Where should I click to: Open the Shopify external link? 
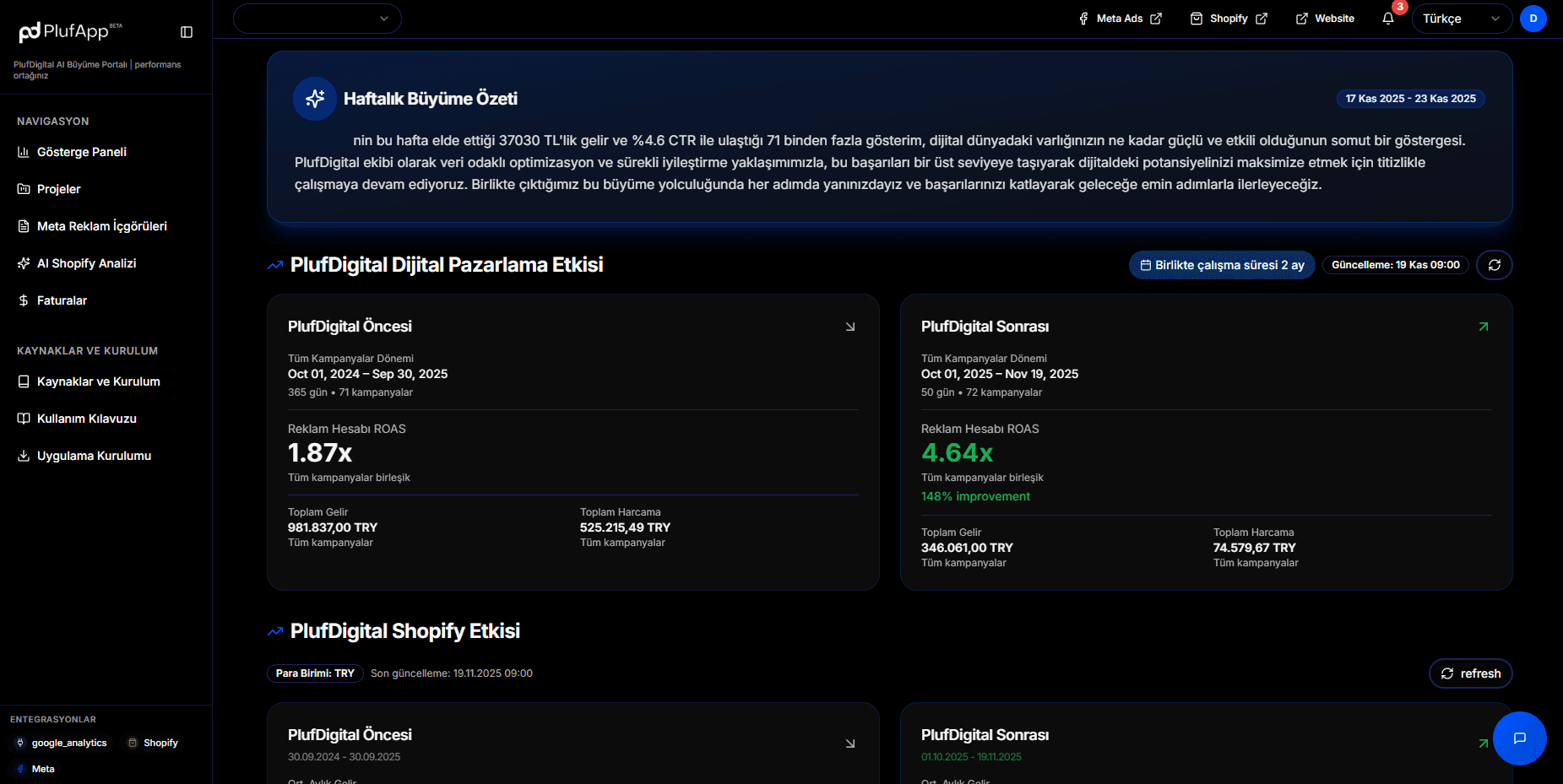tap(1229, 19)
